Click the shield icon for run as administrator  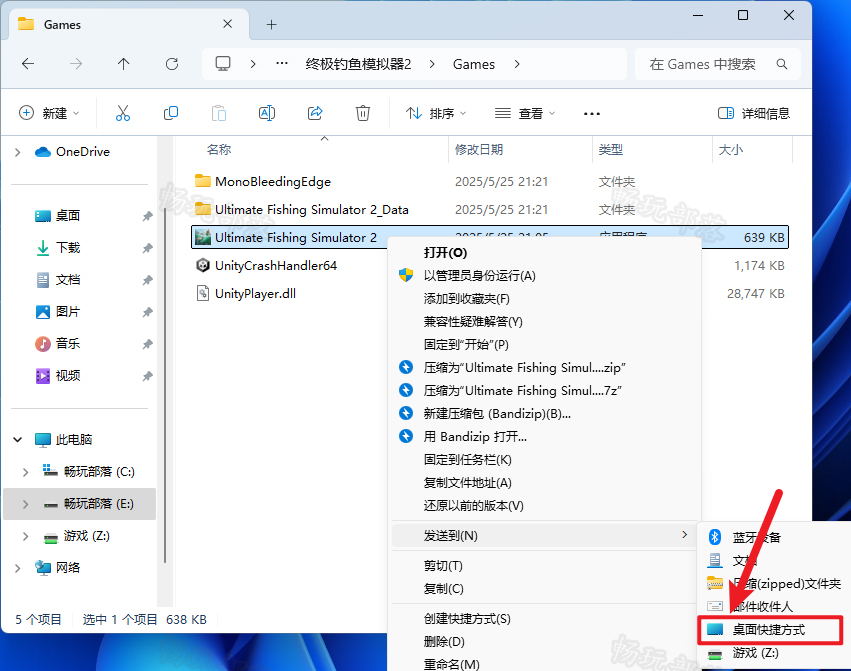pos(406,275)
